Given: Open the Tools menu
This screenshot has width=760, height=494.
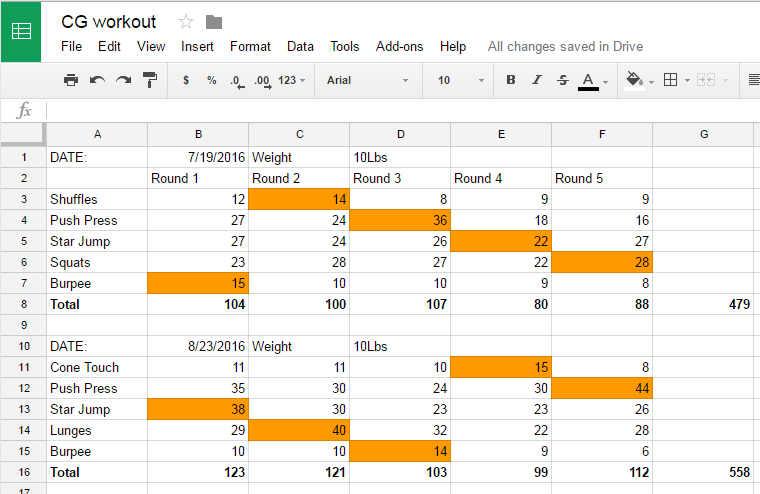Looking at the screenshot, I should coord(345,47).
